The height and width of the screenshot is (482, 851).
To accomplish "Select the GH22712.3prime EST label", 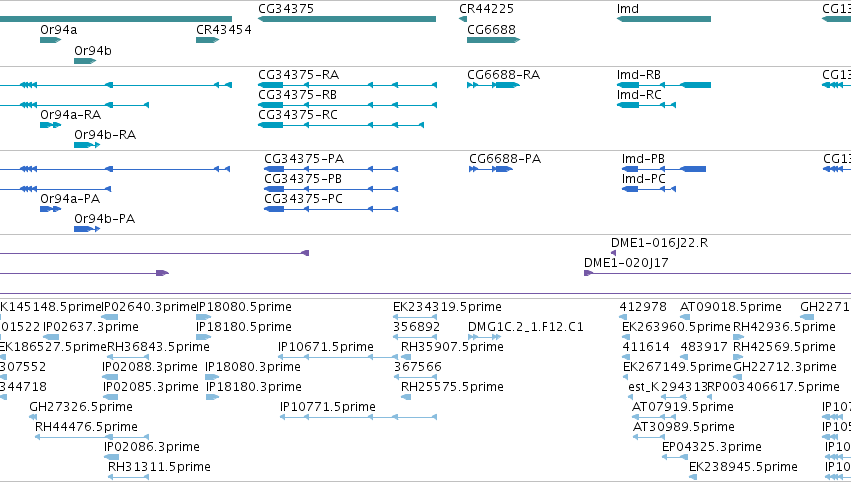I will (x=785, y=367).
